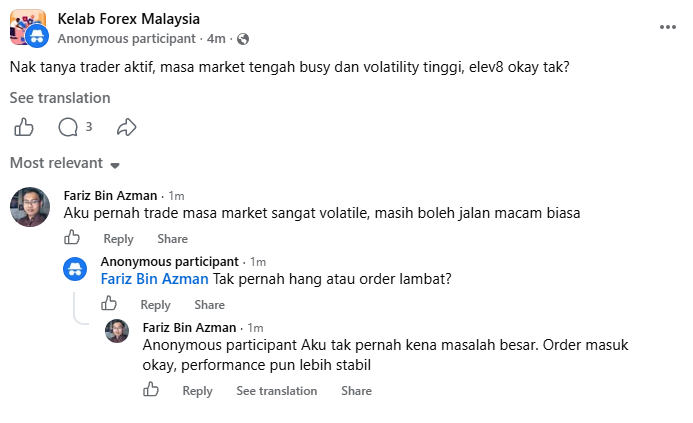
Task: Click the Most relevant dropdown arrow
Action: coord(115,165)
